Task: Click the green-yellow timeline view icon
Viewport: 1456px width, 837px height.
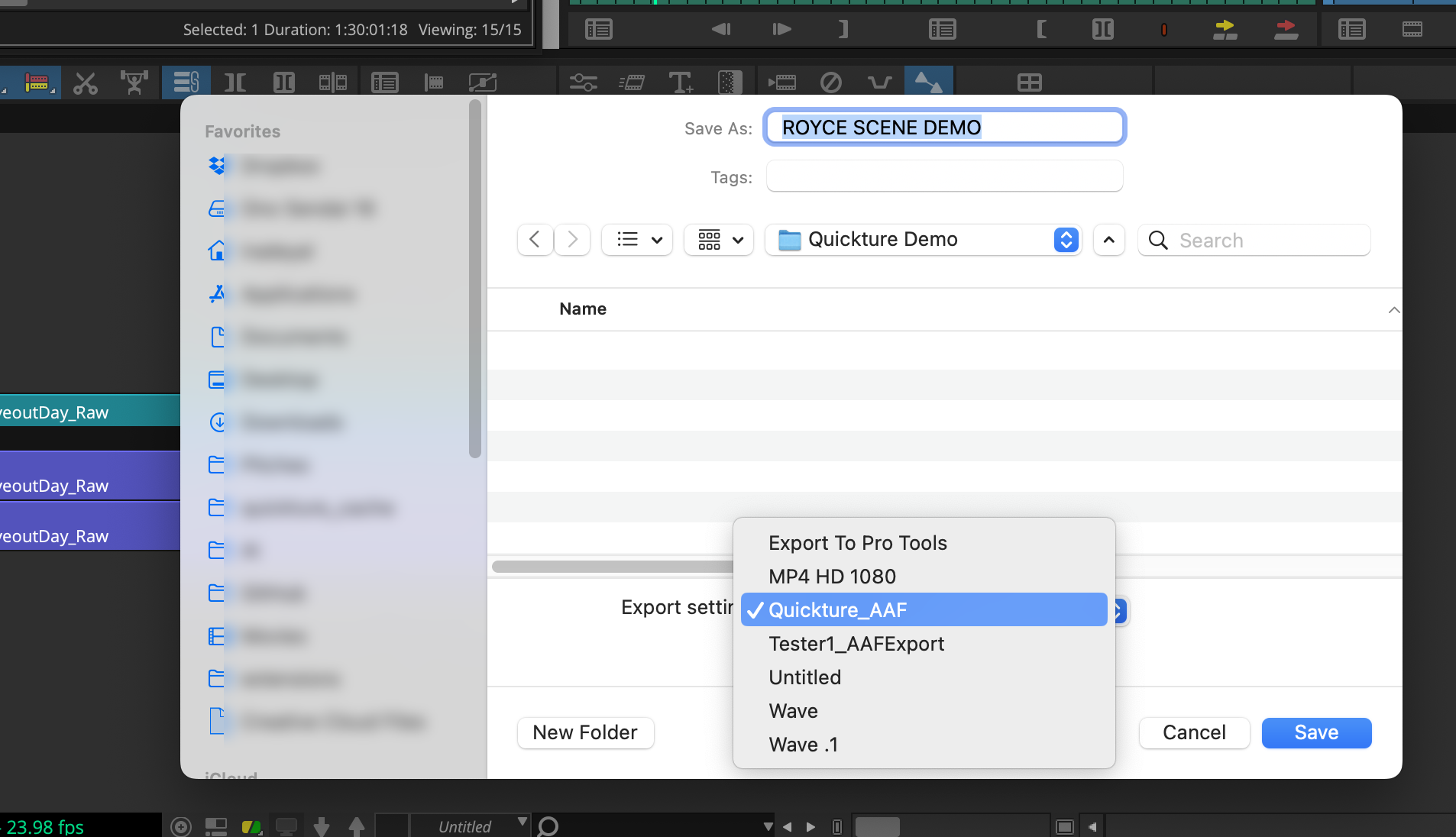Action: [x=251, y=826]
